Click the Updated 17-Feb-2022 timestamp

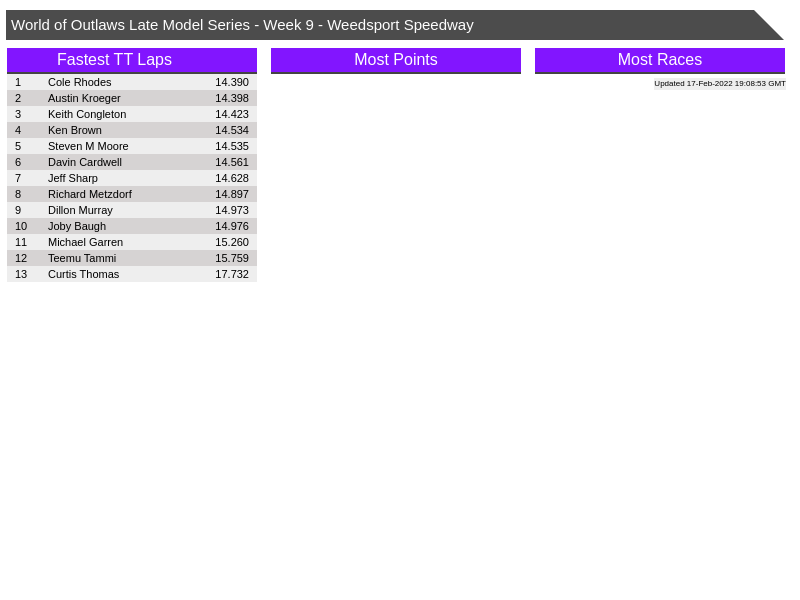[x=719, y=84]
